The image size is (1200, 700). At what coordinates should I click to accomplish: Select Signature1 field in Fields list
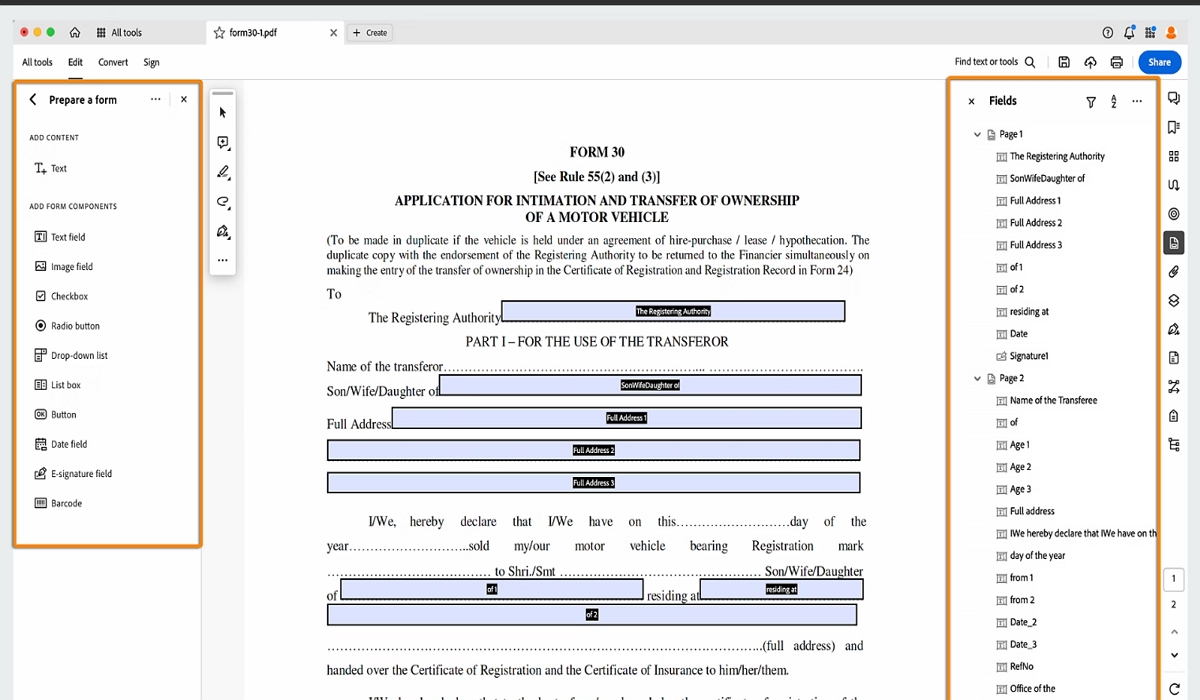tap(1022, 356)
